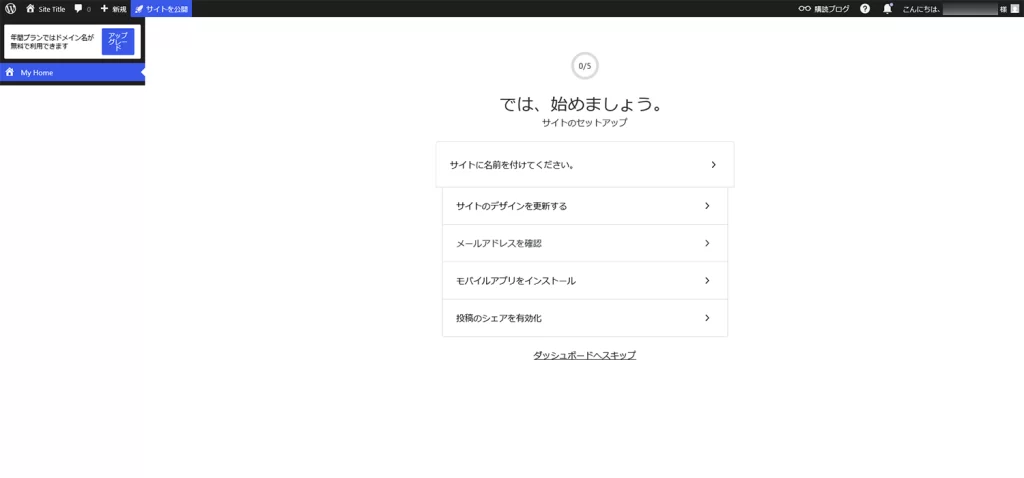Click the サイトを公開 launch button
This screenshot has height=478, width=1024.
[161, 8]
